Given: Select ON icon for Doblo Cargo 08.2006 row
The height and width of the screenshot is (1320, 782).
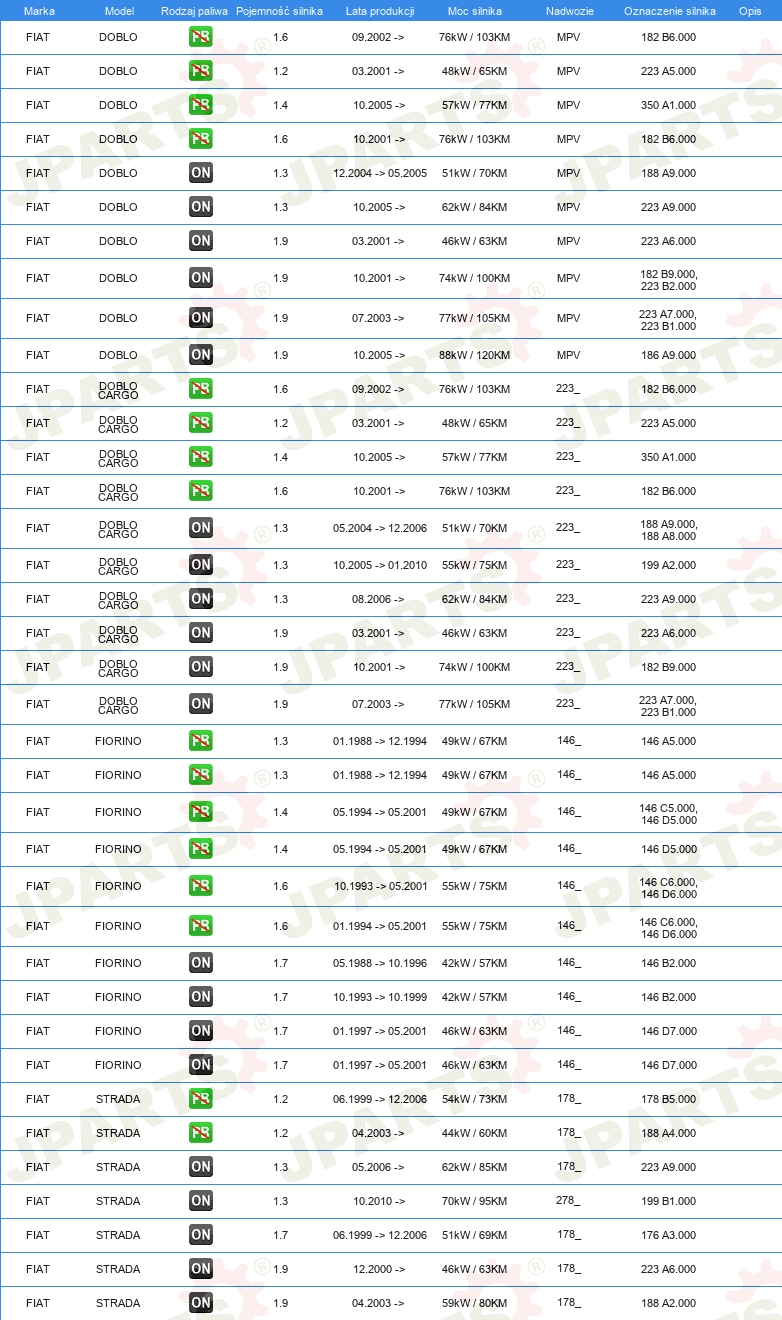Looking at the screenshot, I should pos(201,599).
